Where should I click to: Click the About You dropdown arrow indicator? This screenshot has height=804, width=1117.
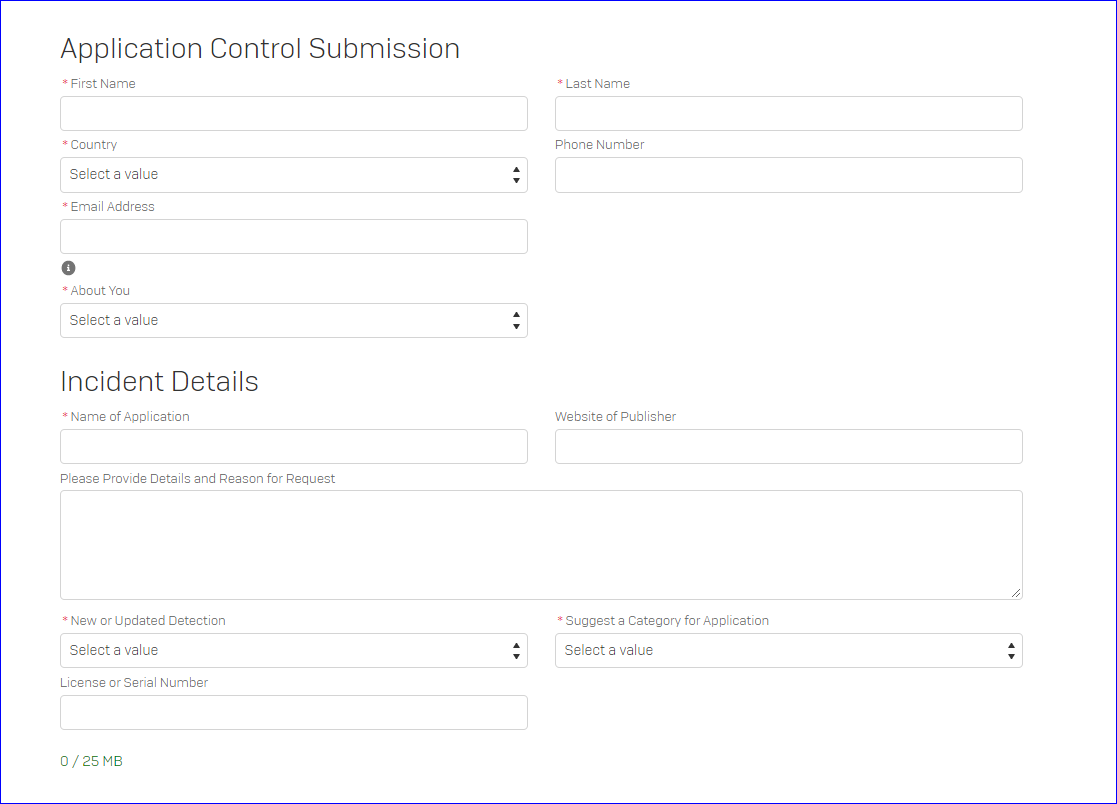click(516, 321)
